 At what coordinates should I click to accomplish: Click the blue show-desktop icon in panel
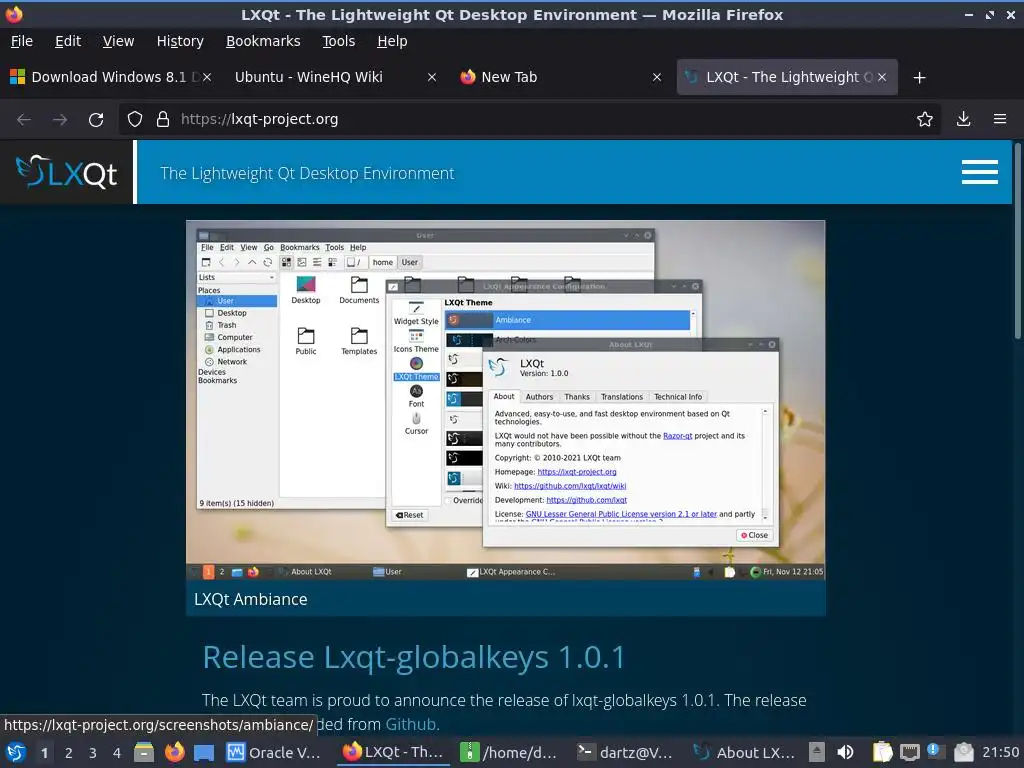tap(204, 753)
